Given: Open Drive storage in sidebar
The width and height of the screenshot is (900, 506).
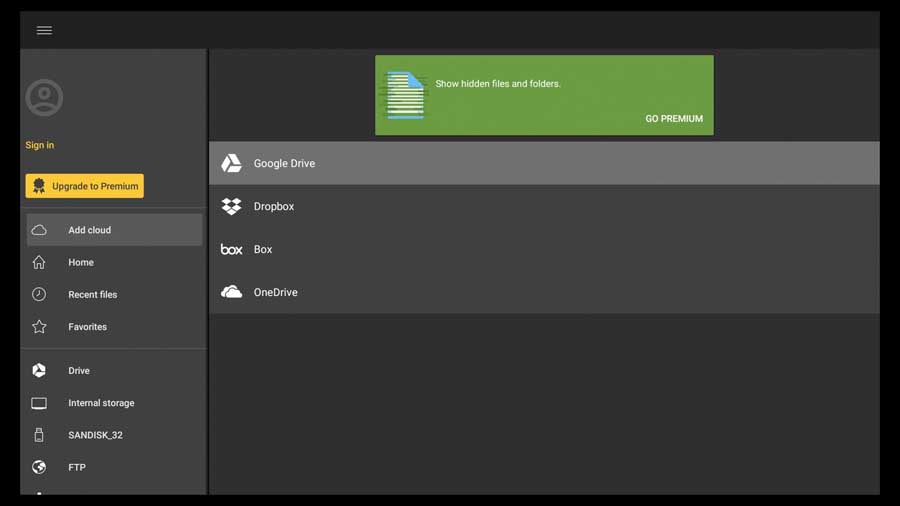Looking at the screenshot, I should (x=79, y=371).
